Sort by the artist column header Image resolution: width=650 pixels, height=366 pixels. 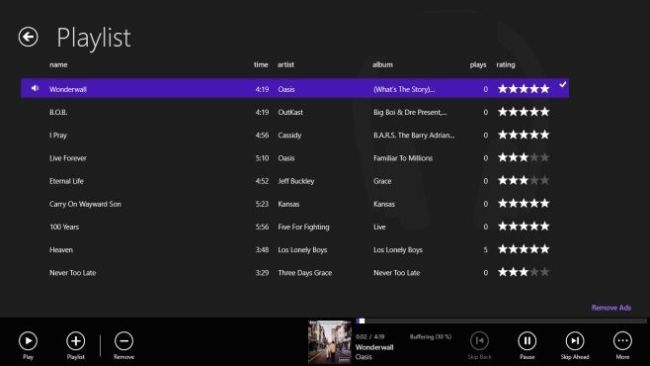pyautogui.click(x=286, y=65)
